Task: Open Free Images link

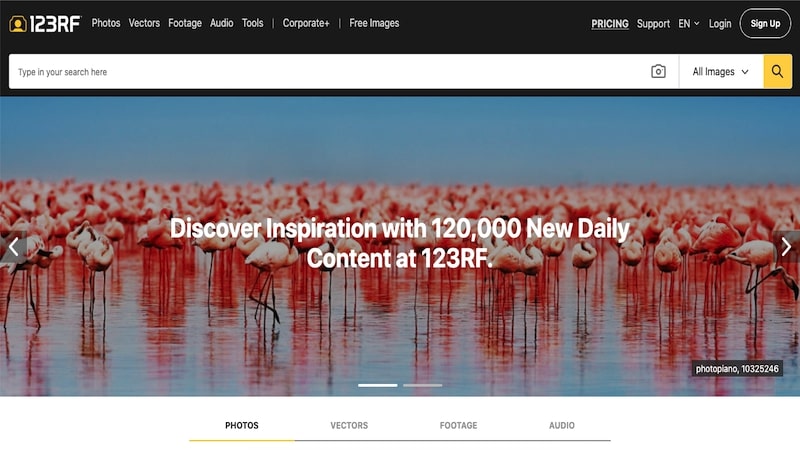Action: (374, 23)
